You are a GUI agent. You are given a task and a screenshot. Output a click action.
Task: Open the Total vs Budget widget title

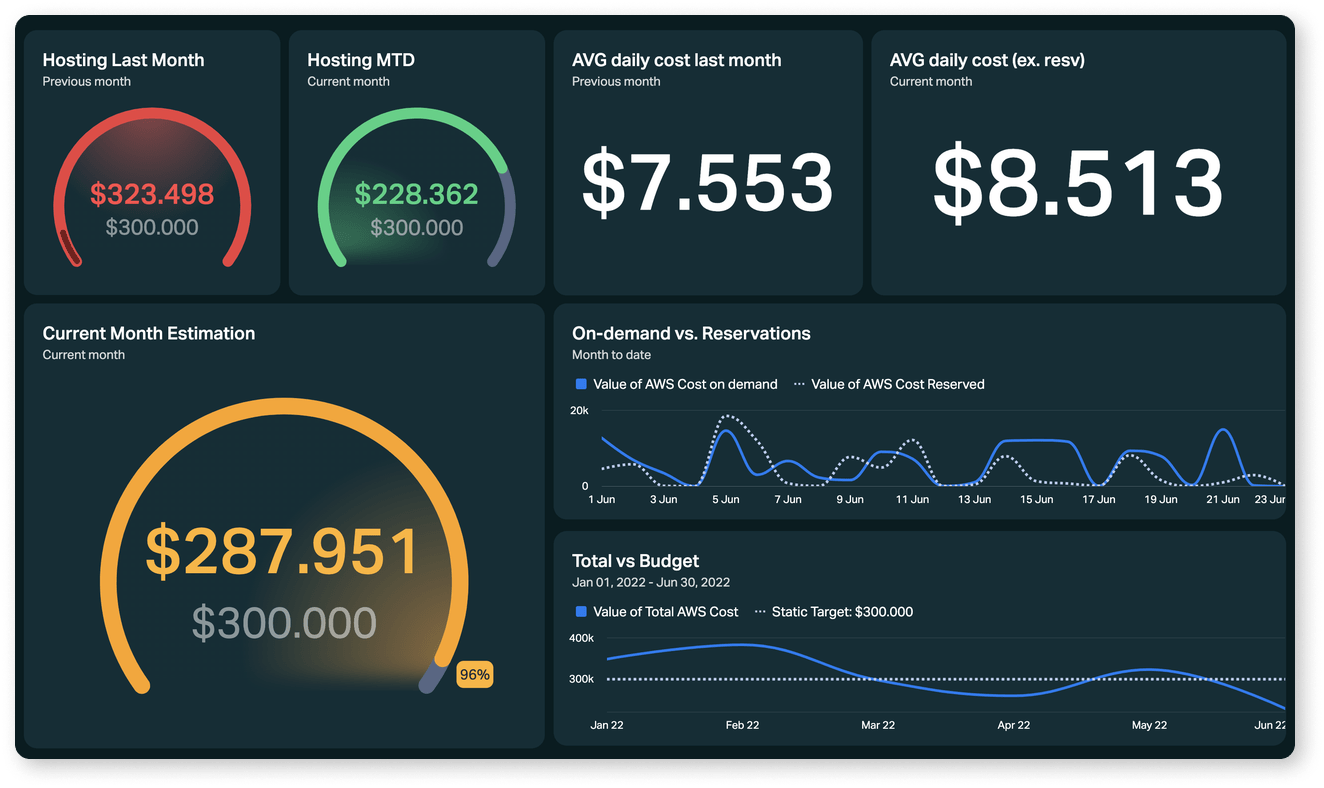(x=635, y=561)
